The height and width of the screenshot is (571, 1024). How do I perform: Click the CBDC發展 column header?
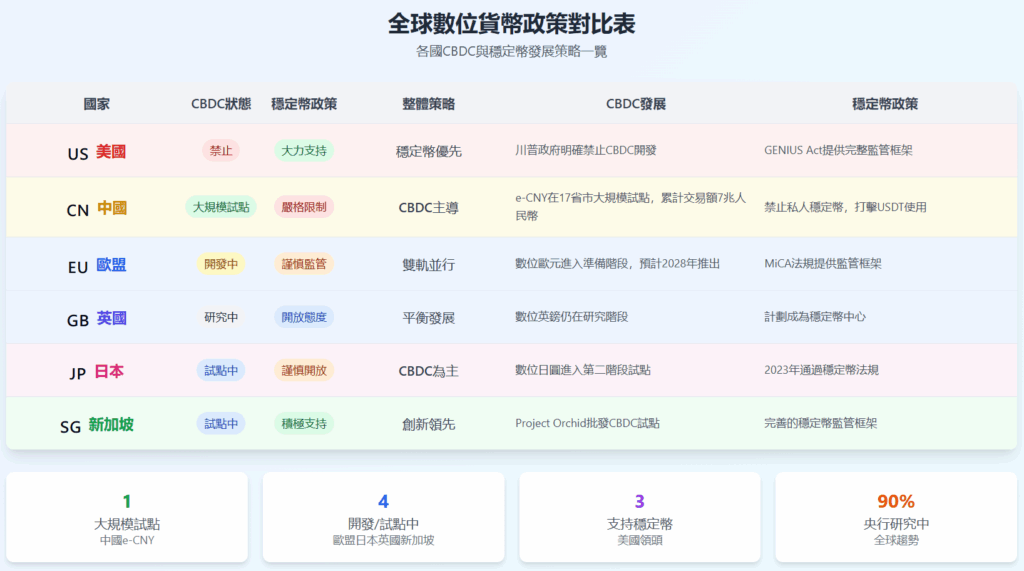pyautogui.click(x=635, y=104)
